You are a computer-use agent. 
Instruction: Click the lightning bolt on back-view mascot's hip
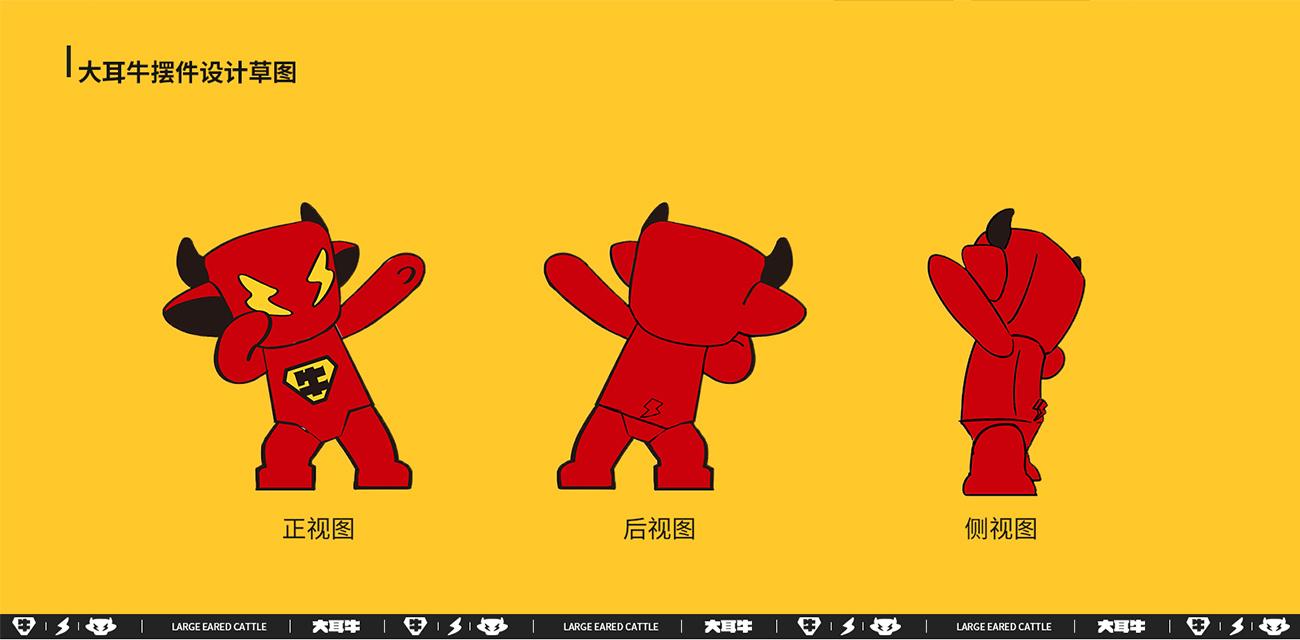click(x=651, y=408)
